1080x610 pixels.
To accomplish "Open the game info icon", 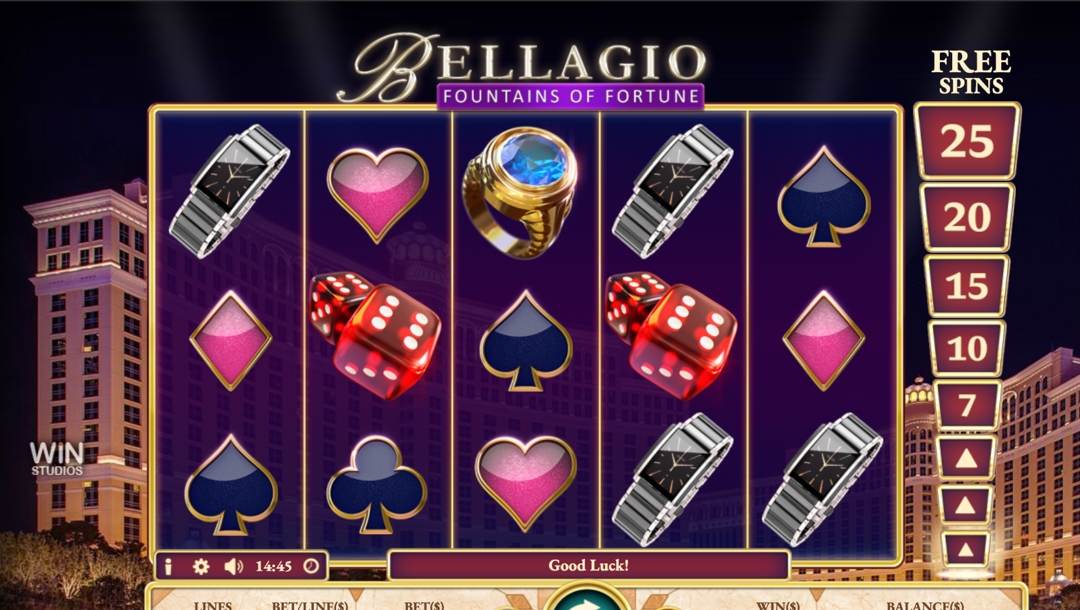I will (x=167, y=566).
